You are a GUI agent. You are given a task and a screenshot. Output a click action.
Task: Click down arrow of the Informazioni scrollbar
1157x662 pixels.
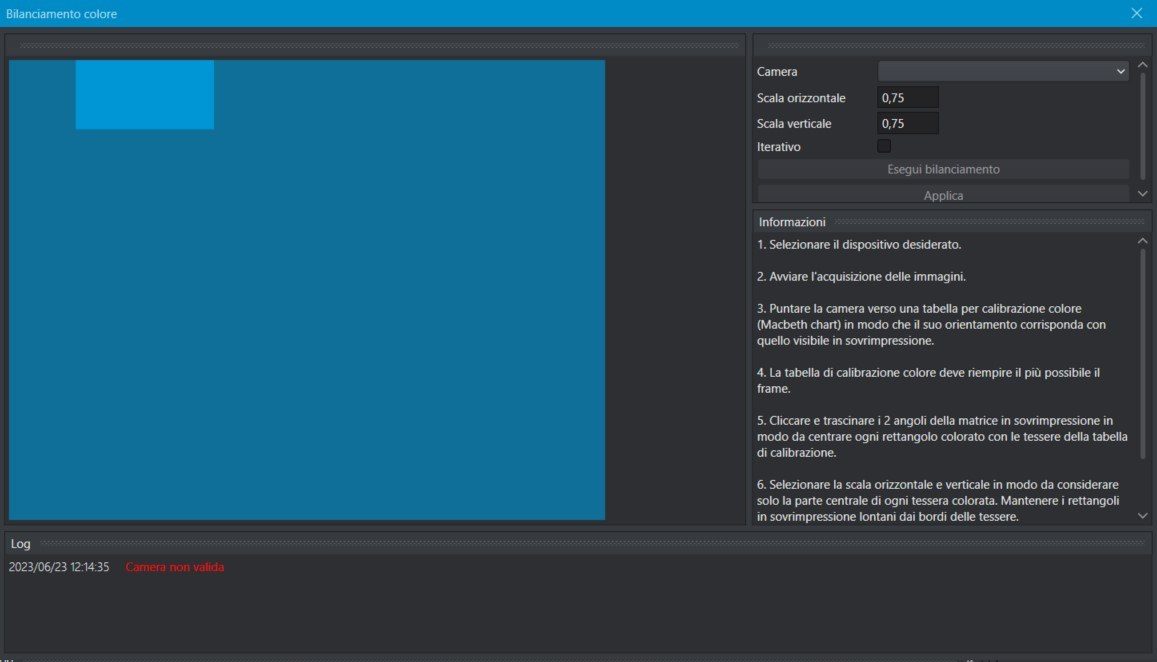(x=1142, y=516)
